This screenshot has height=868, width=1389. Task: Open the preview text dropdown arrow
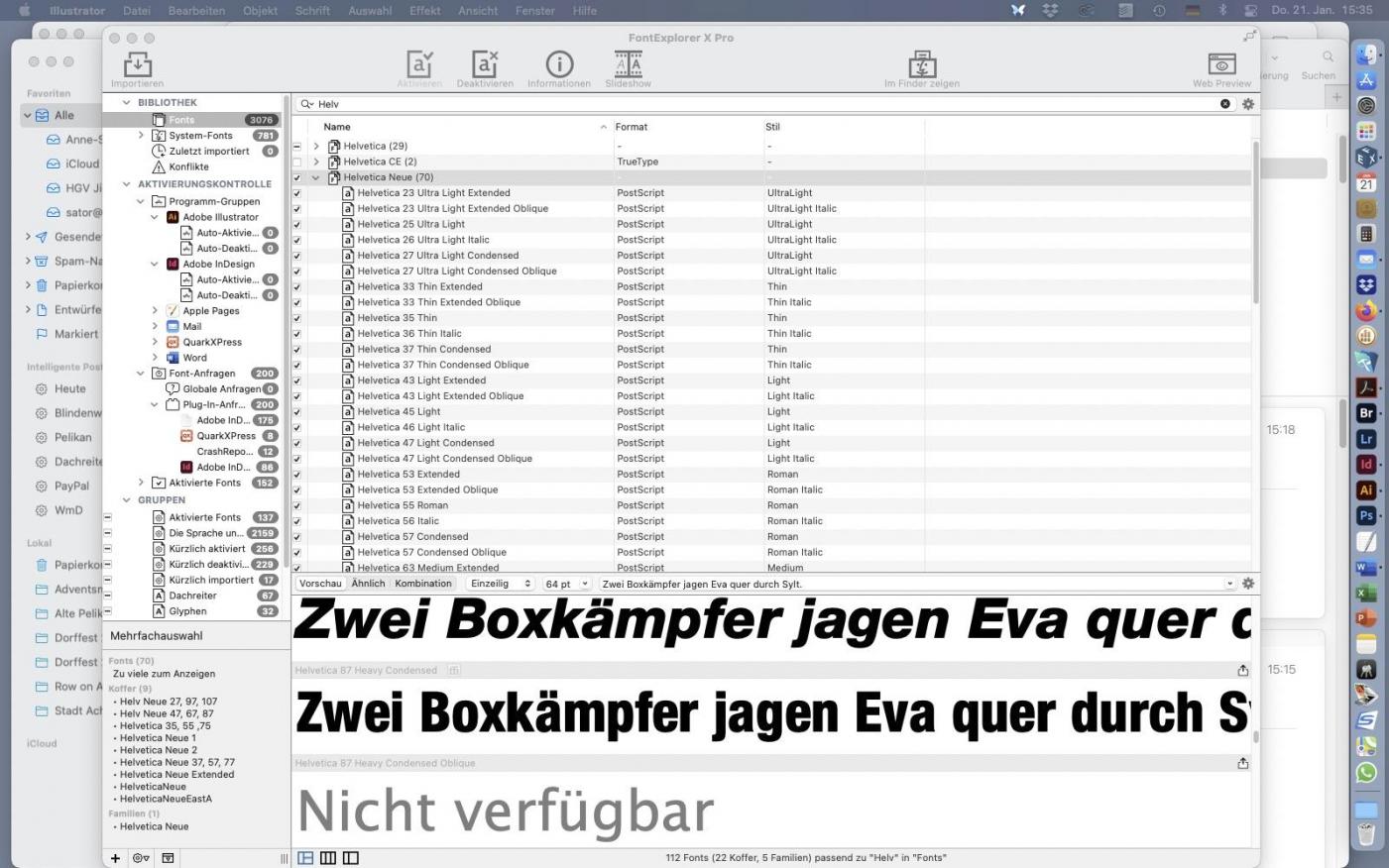[1229, 584]
